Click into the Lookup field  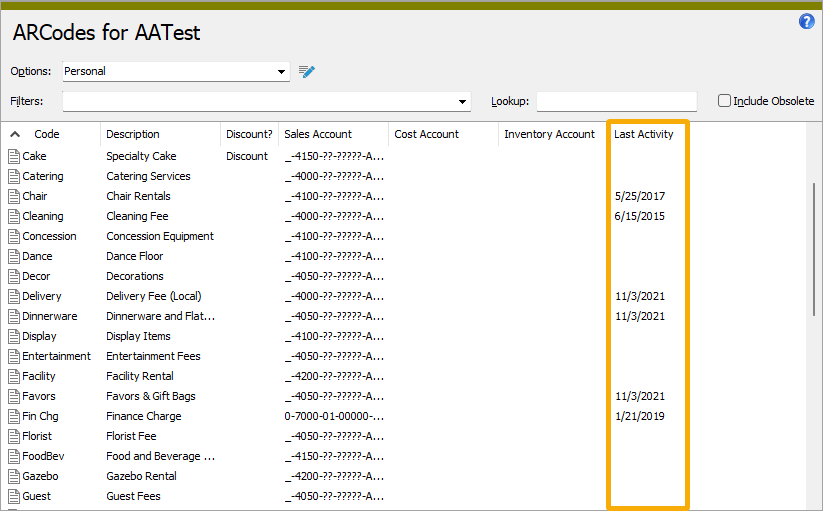click(x=617, y=101)
